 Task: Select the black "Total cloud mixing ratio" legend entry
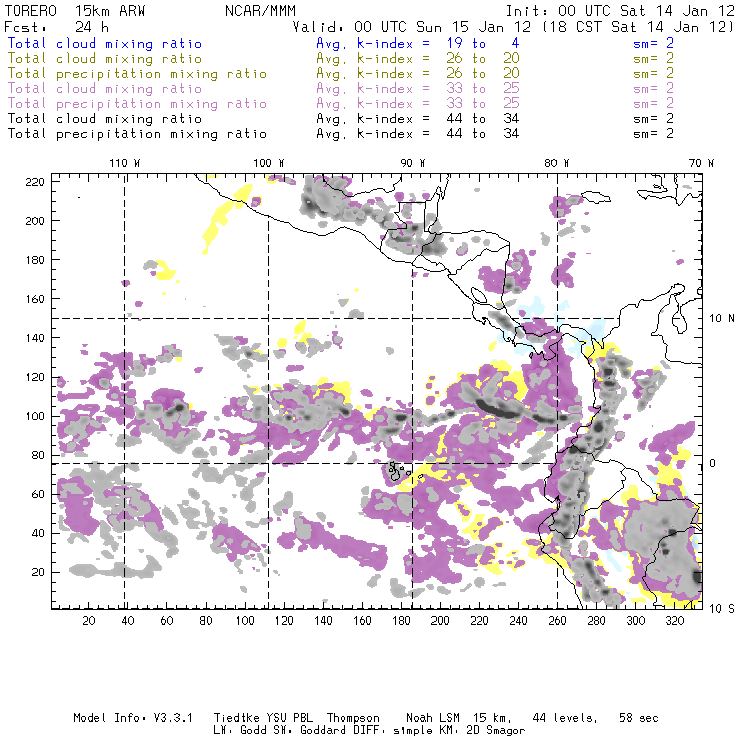point(105,118)
